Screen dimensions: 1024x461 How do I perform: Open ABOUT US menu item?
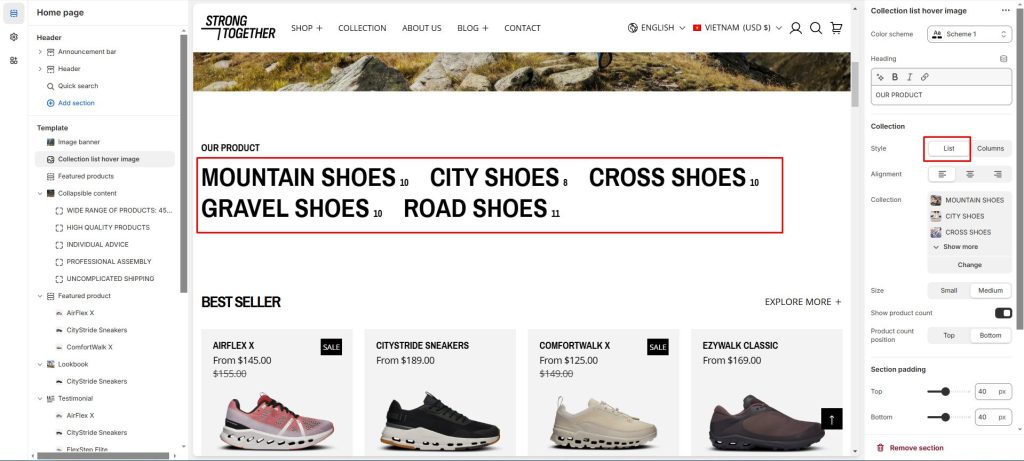[x=421, y=28]
